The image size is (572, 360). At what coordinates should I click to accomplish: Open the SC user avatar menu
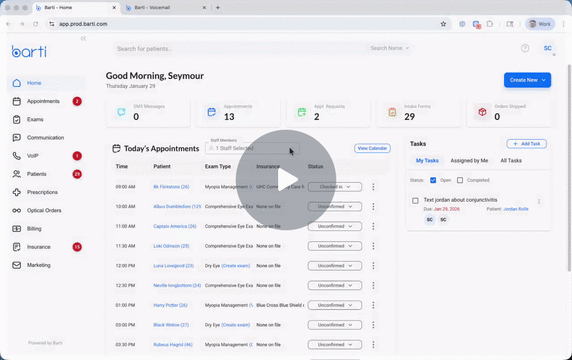click(x=548, y=48)
